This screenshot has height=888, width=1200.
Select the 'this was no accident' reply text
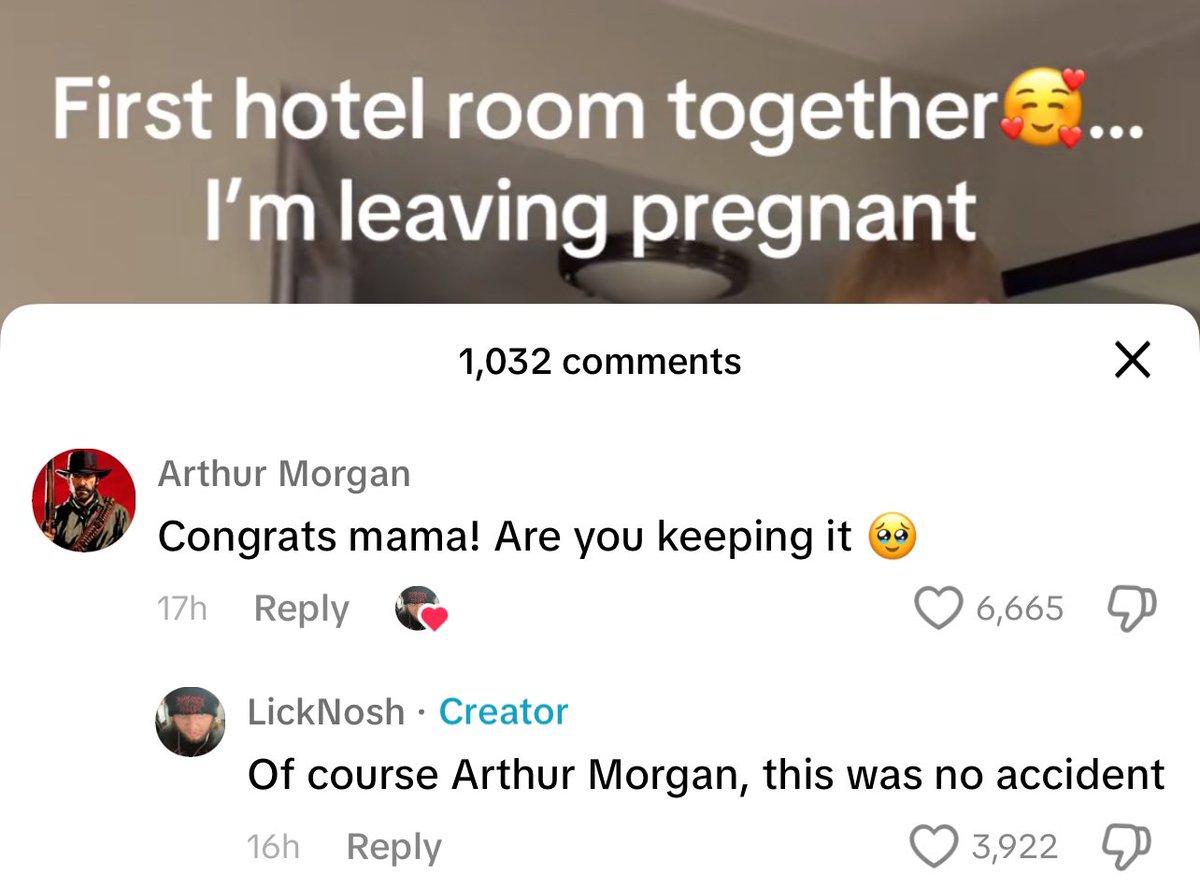[x=964, y=775]
